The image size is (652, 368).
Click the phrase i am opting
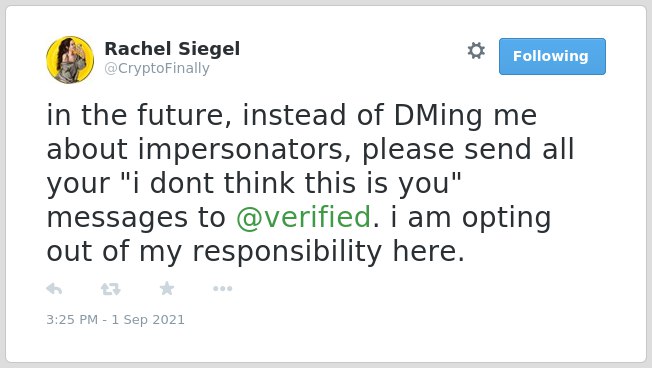click(471, 217)
